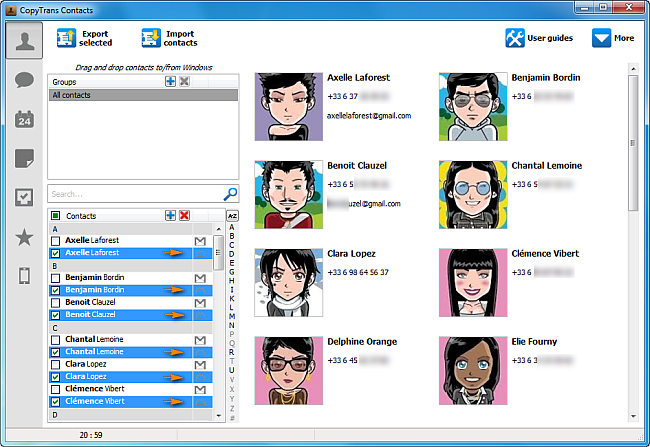This screenshot has height=447, width=650.
Task: Open the Calendar section in sidebar
Action: [24, 119]
